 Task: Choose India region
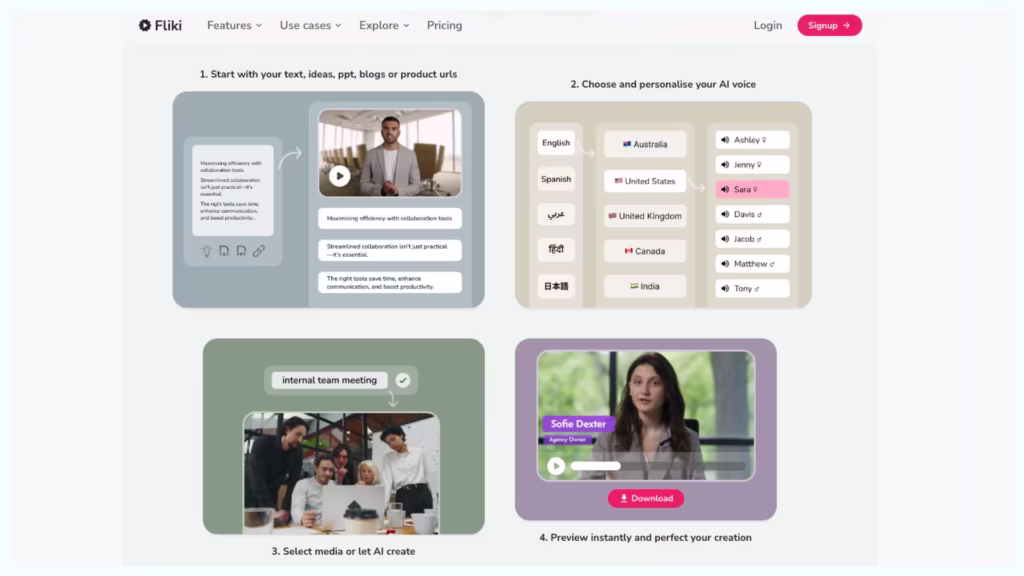click(645, 286)
